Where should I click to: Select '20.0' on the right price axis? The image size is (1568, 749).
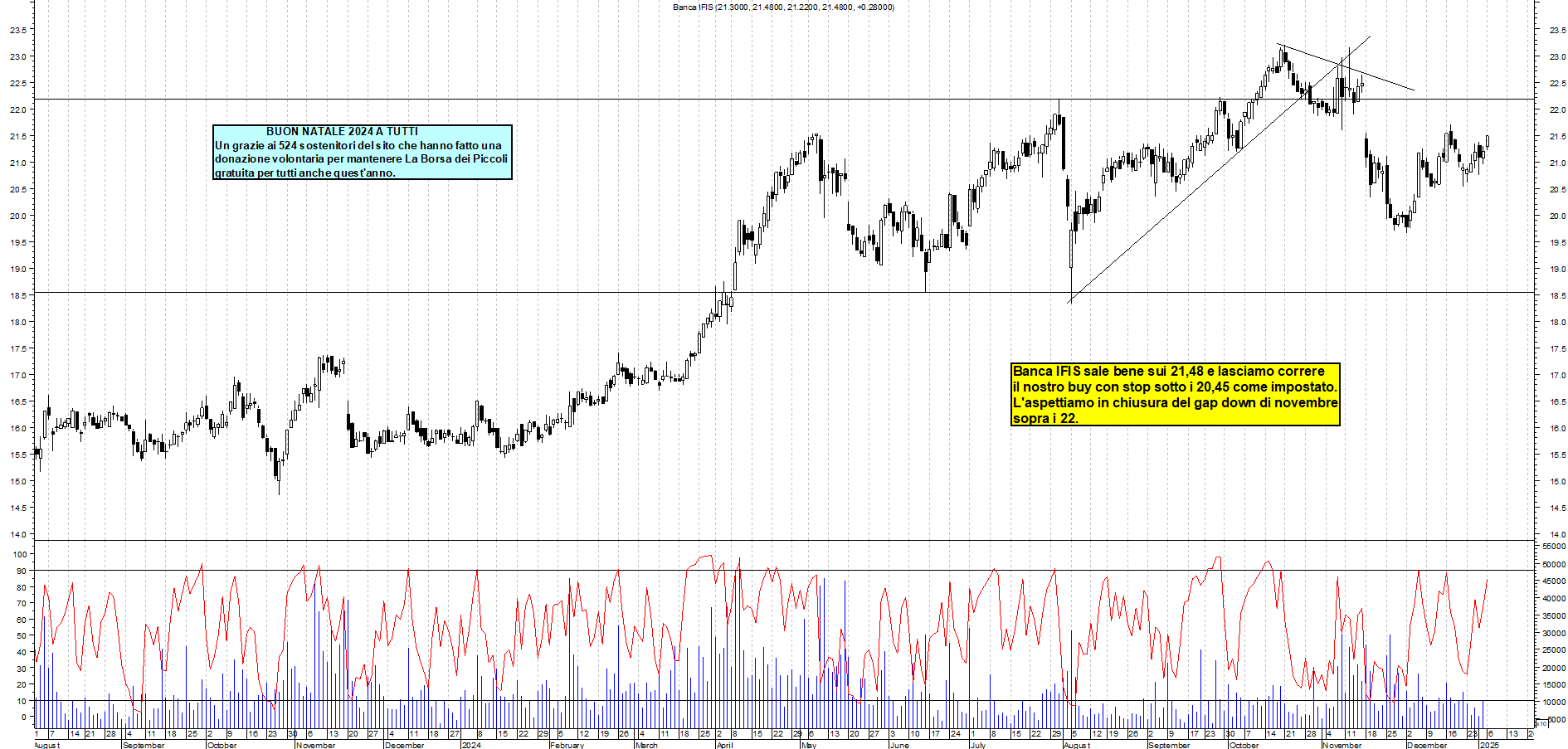pyautogui.click(x=1557, y=216)
